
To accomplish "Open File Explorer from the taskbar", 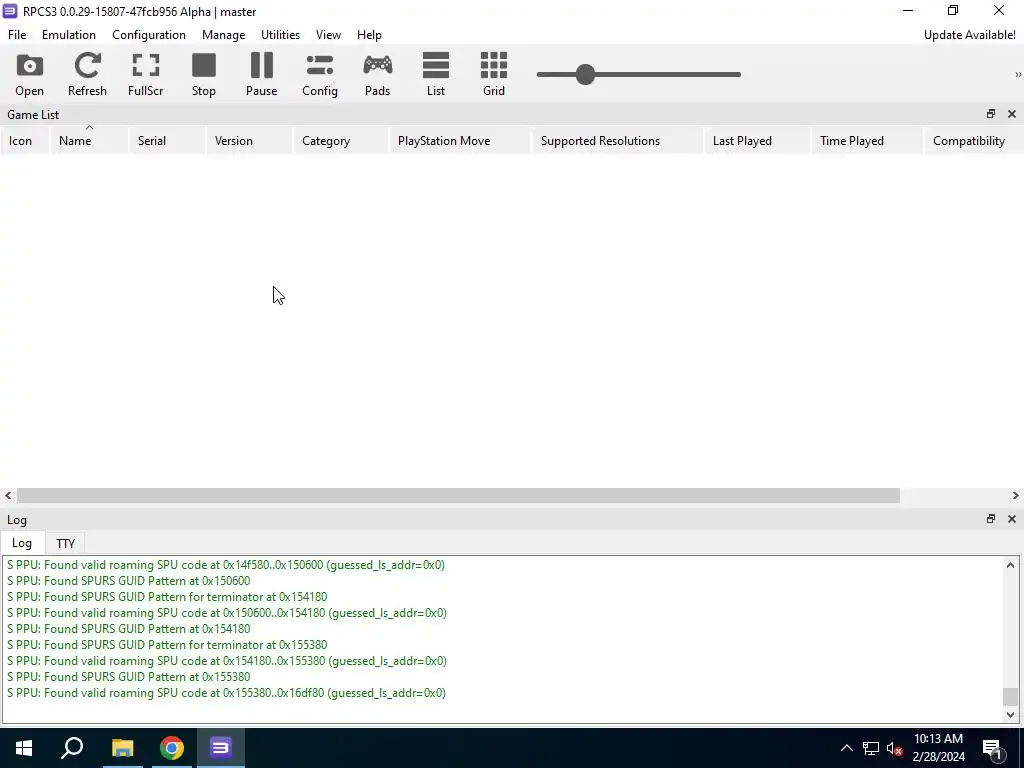I will pyautogui.click(x=122, y=748).
